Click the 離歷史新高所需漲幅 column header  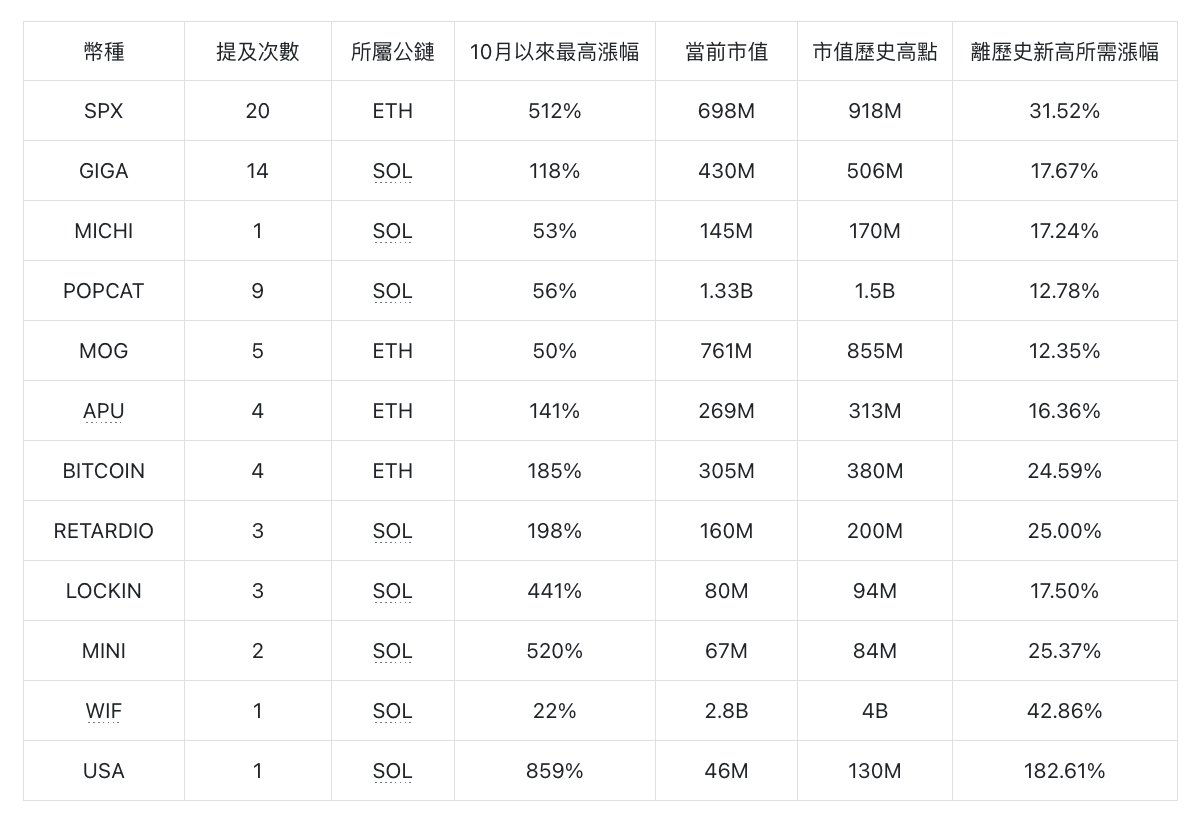(1064, 52)
